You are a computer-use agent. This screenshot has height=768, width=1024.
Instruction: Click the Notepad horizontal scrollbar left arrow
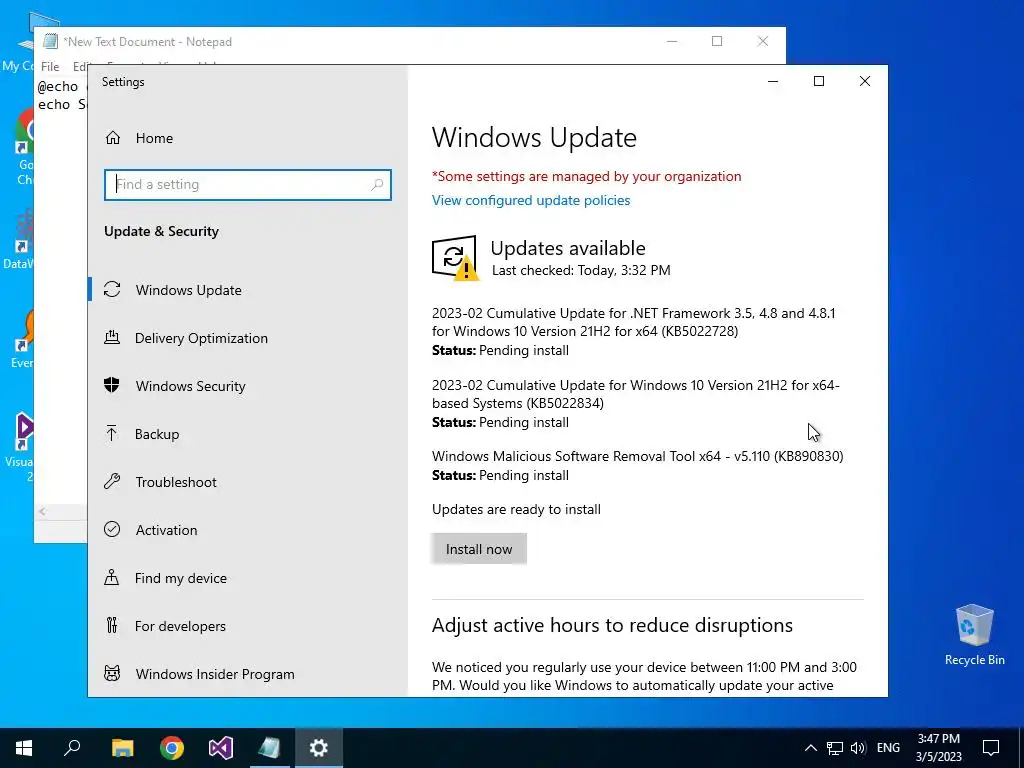(x=42, y=511)
